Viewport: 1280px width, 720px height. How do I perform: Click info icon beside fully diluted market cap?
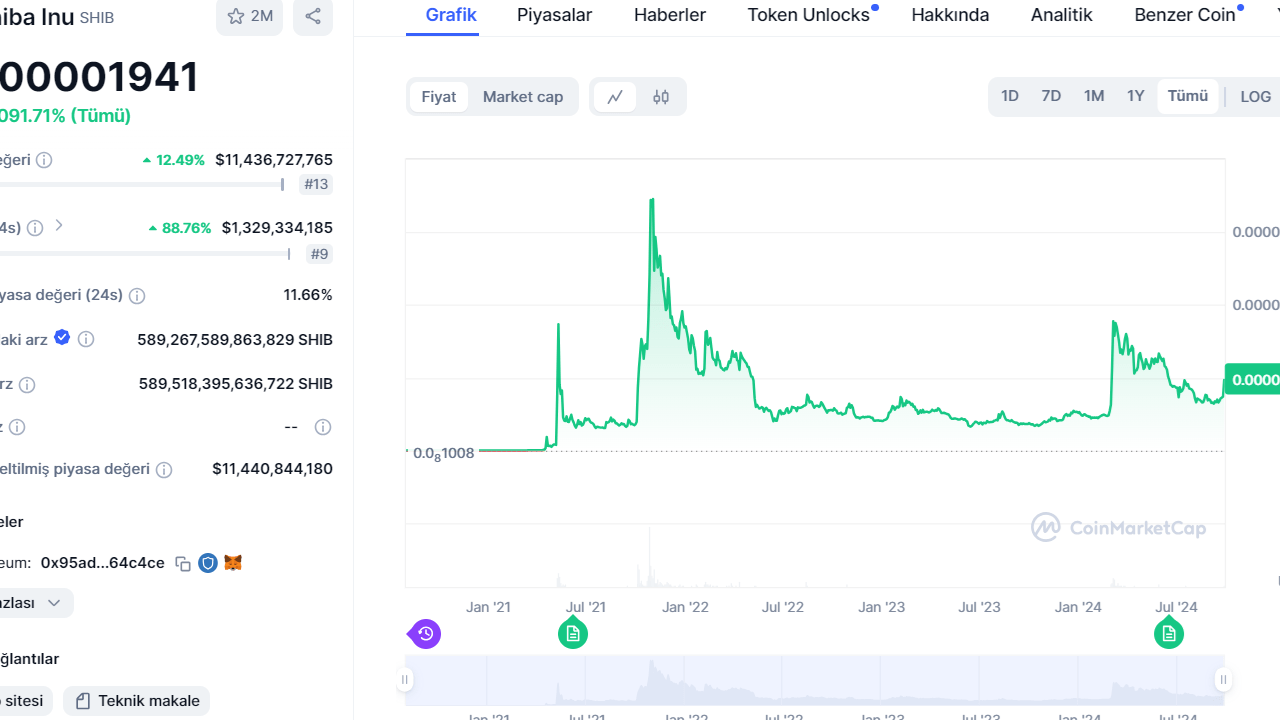tap(164, 469)
